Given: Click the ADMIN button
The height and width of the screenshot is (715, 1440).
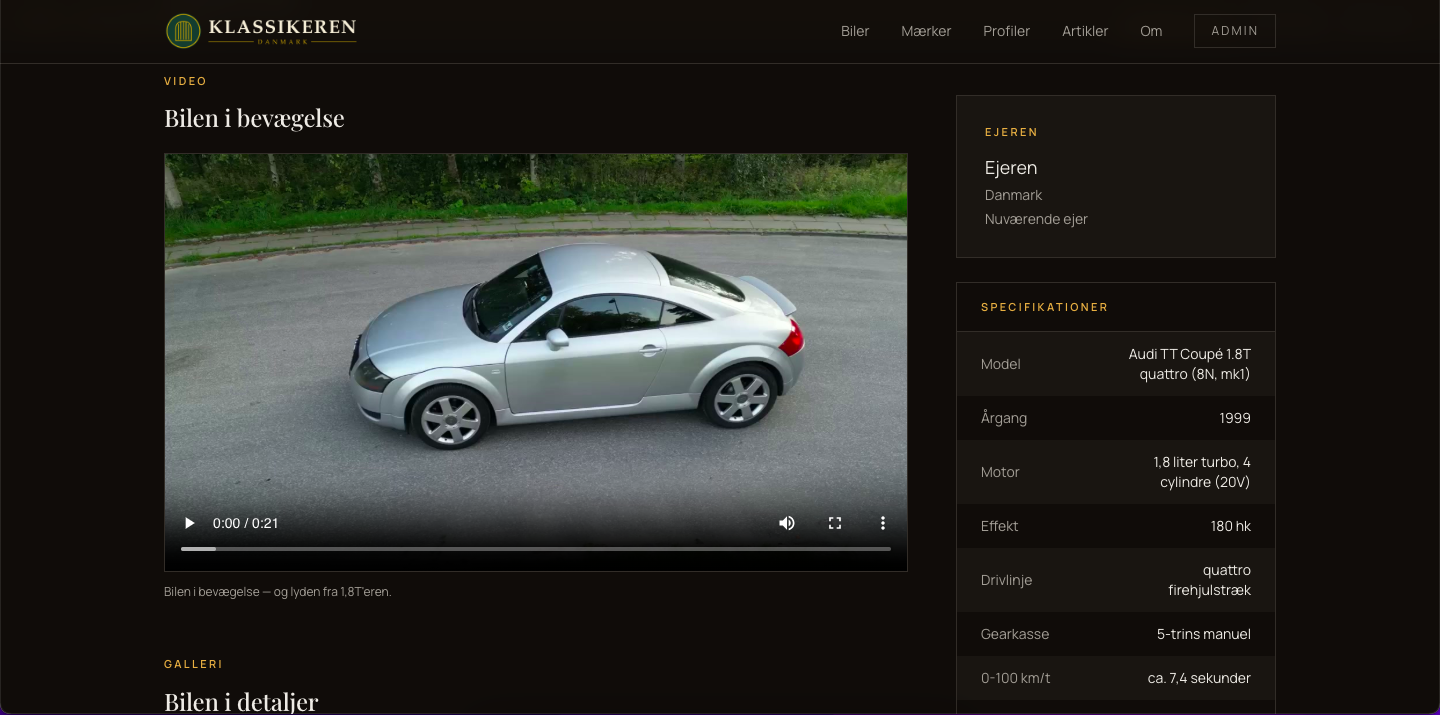Looking at the screenshot, I should click(1235, 31).
